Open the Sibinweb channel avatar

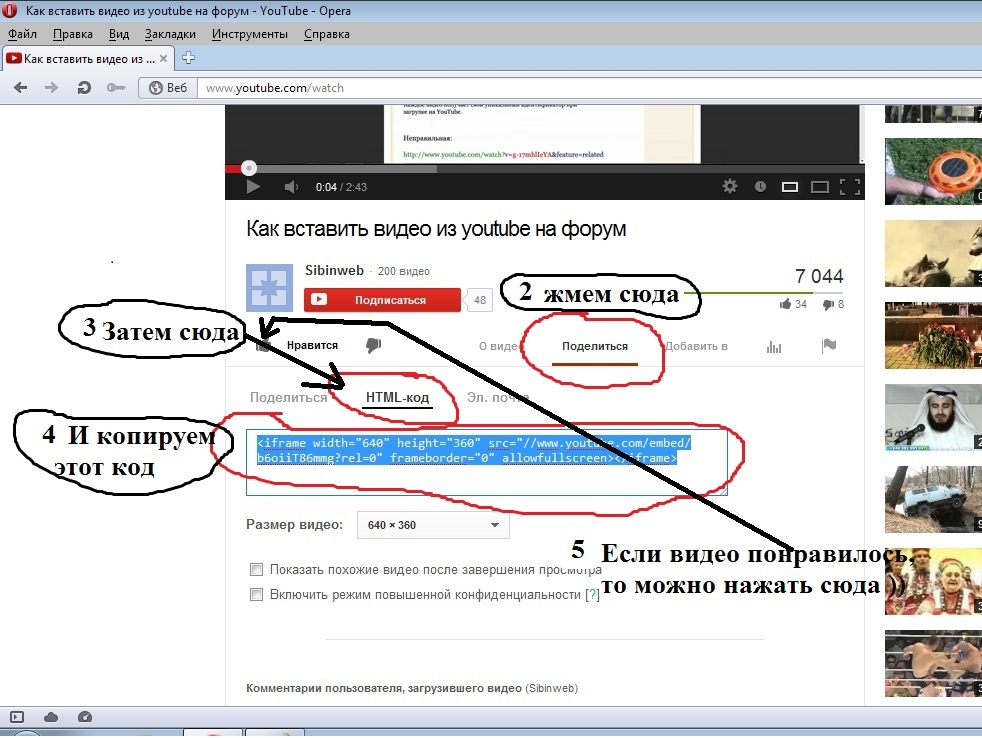(x=269, y=288)
